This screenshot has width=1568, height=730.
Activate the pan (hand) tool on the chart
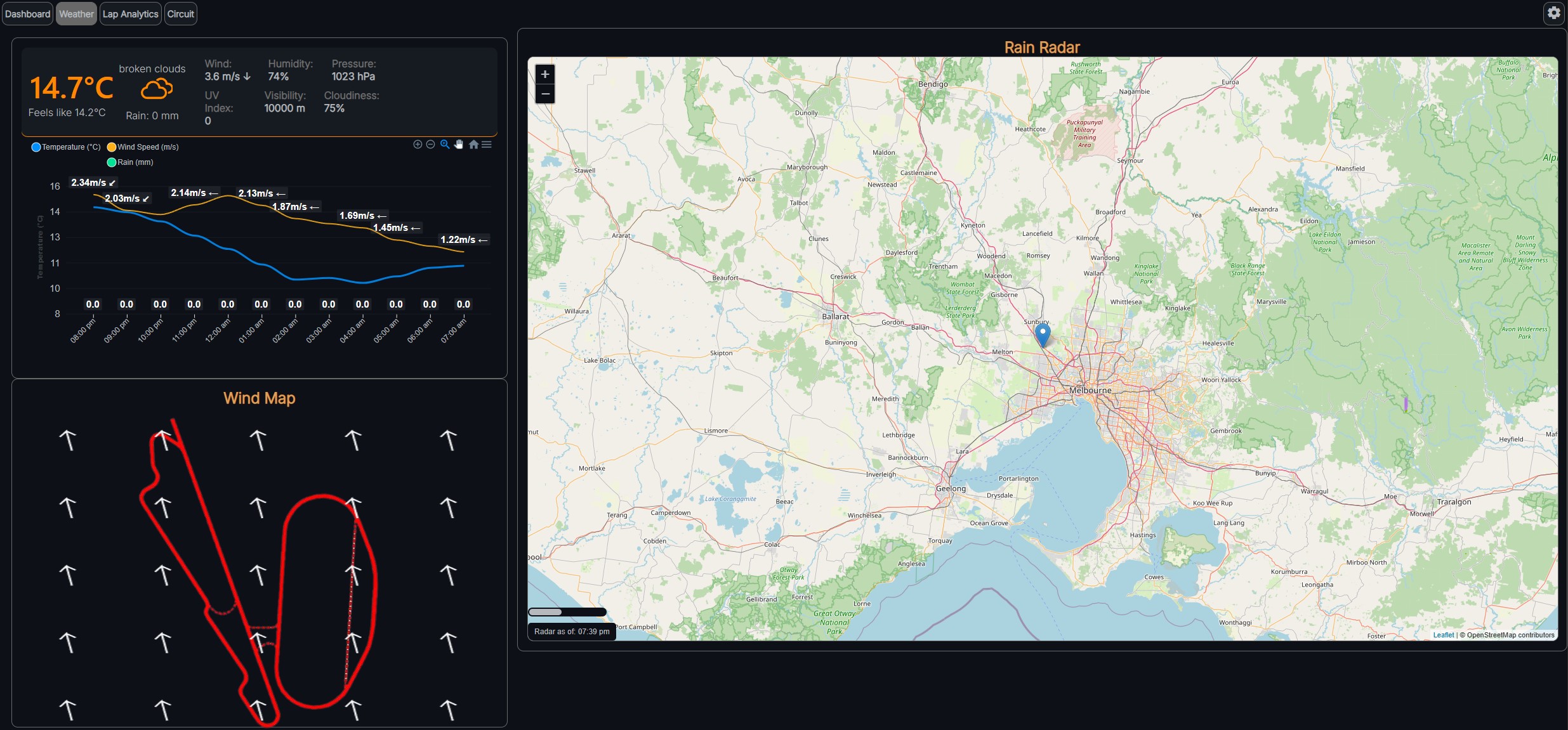(459, 145)
